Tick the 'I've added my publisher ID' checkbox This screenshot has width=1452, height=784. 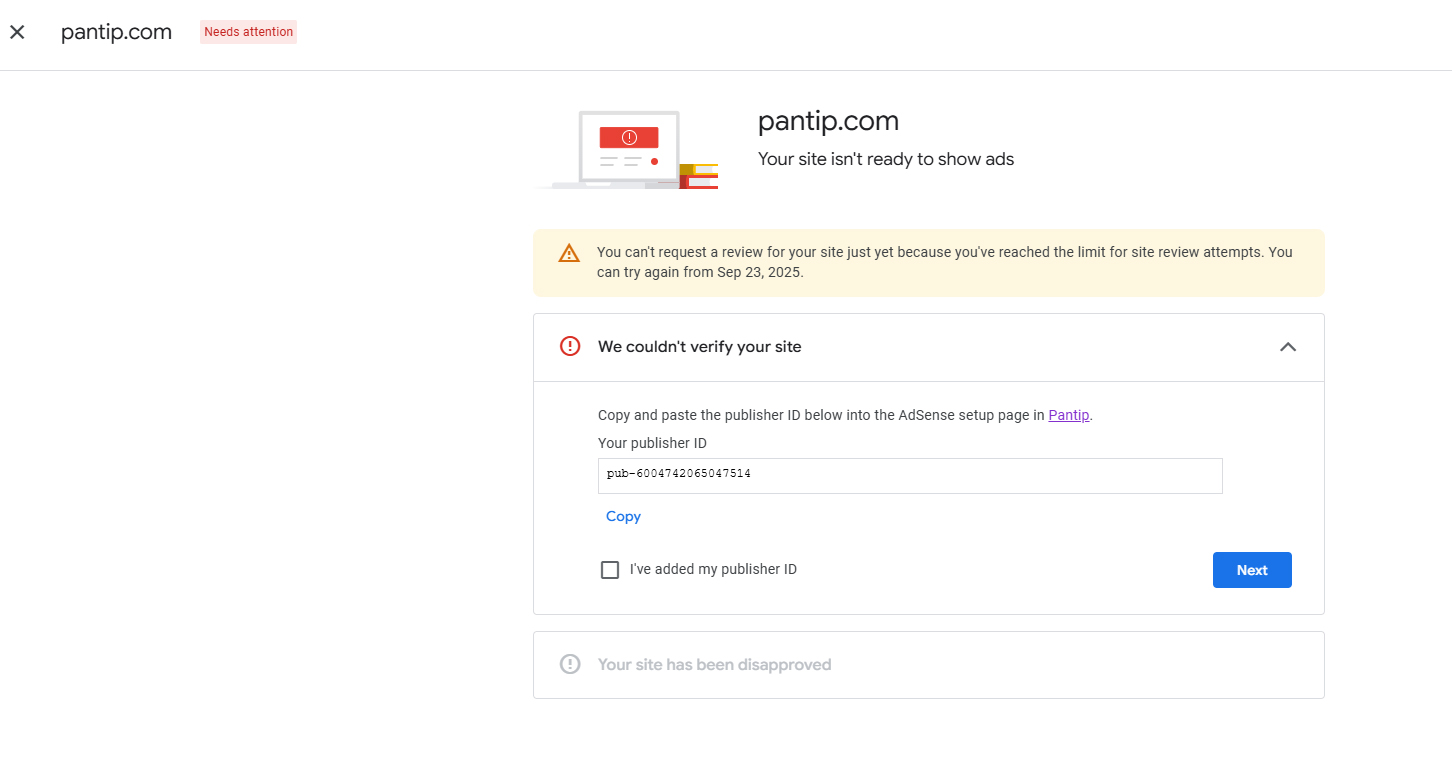tap(609, 570)
